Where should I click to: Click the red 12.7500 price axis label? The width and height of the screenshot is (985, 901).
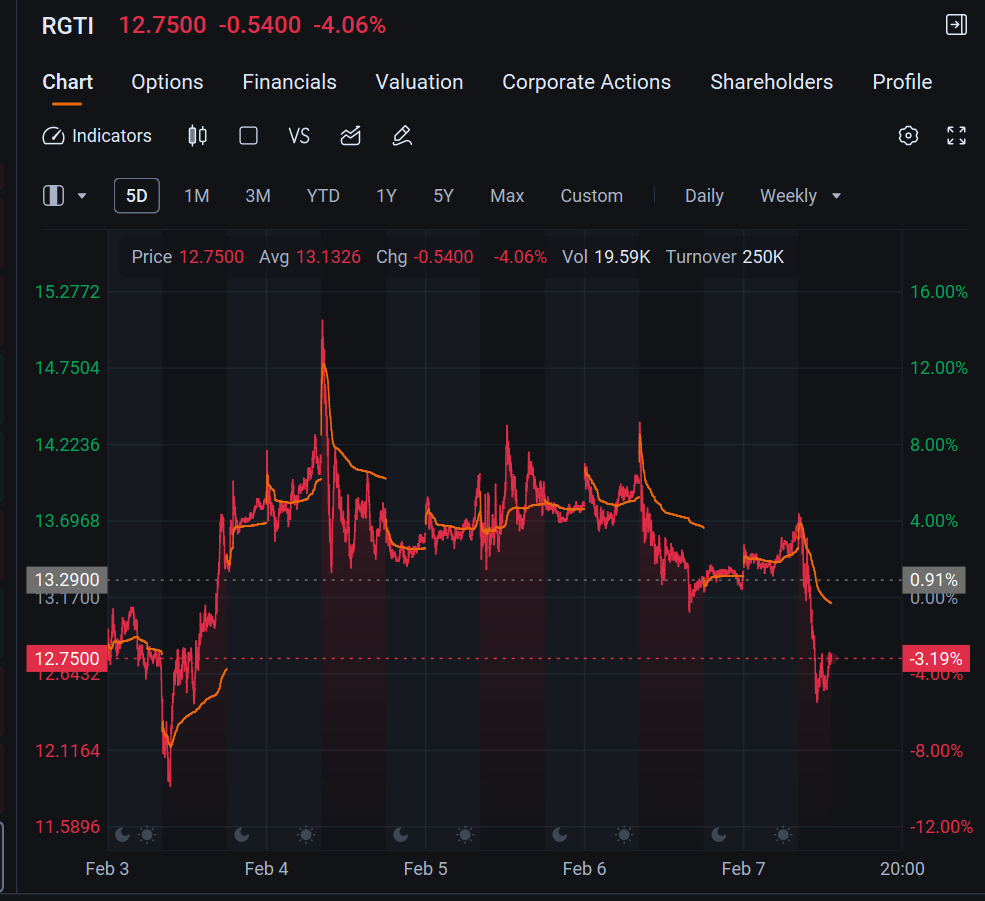pyautogui.click(x=67, y=658)
